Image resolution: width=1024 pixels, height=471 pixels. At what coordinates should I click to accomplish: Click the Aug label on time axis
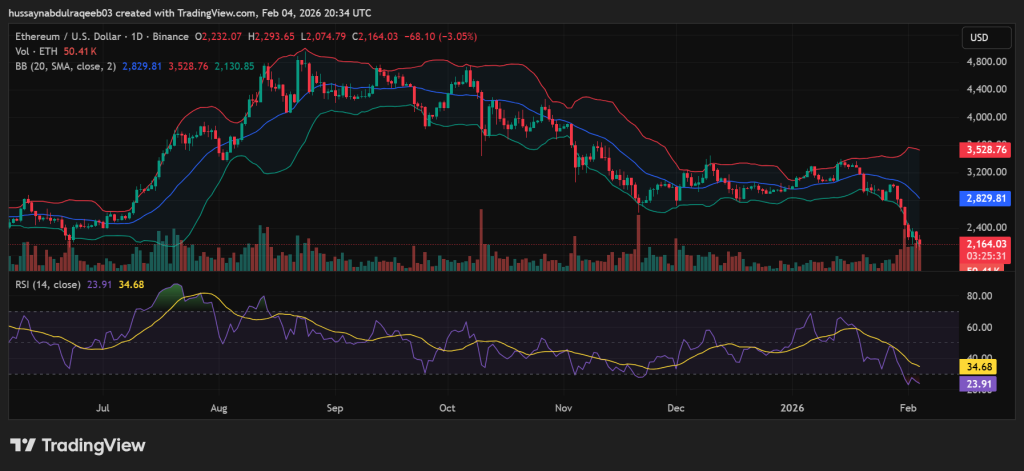pyautogui.click(x=221, y=408)
